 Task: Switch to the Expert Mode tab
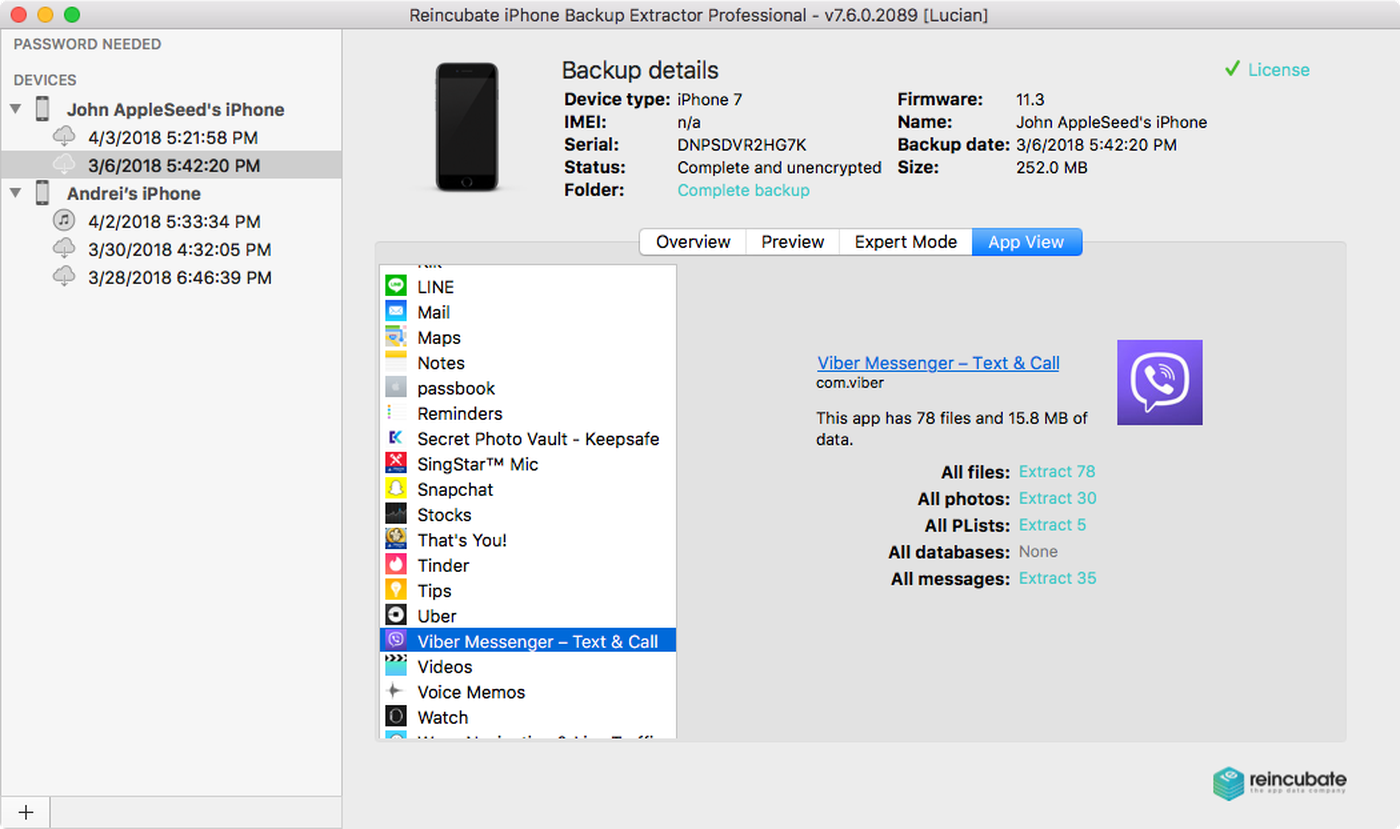point(905,241)
